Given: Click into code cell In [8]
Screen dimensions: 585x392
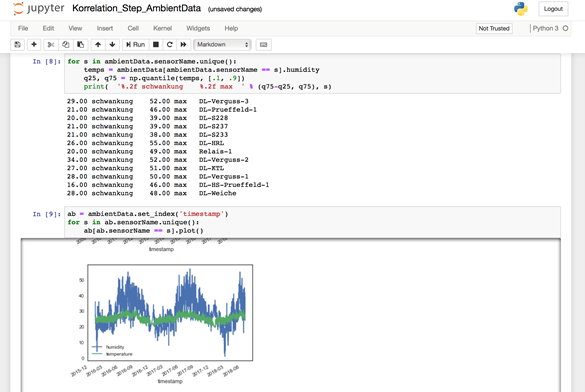Looking at the screenshot, I should tap(312, 74).
